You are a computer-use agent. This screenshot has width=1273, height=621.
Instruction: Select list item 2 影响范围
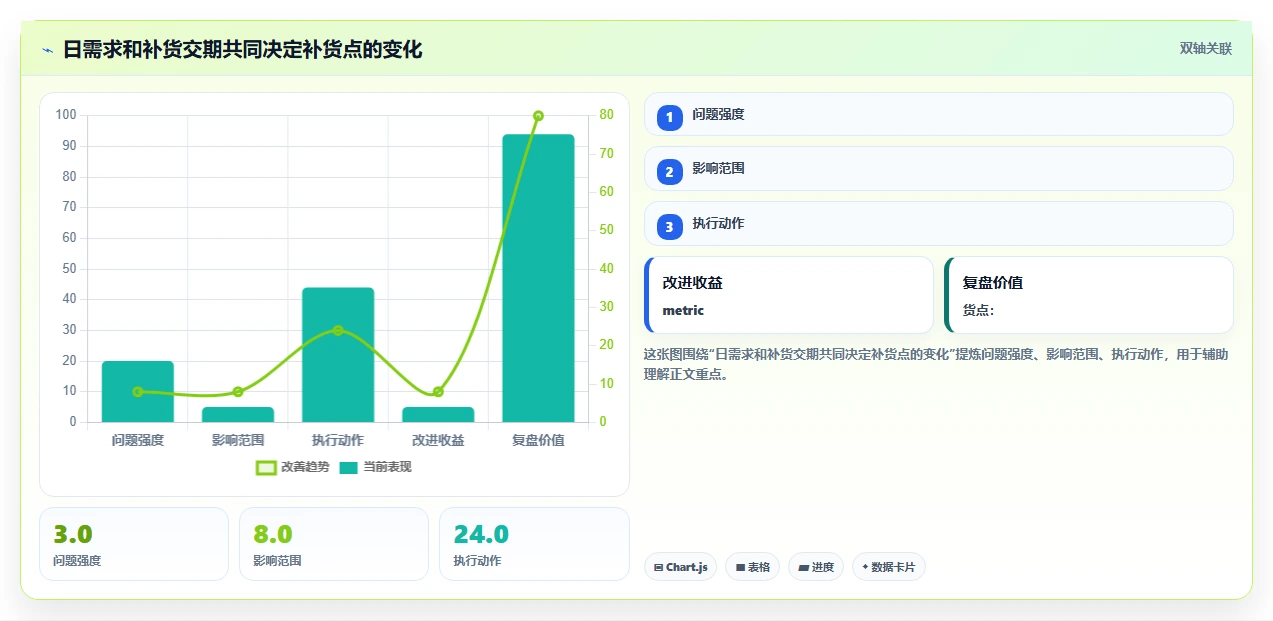coord(938,168)
